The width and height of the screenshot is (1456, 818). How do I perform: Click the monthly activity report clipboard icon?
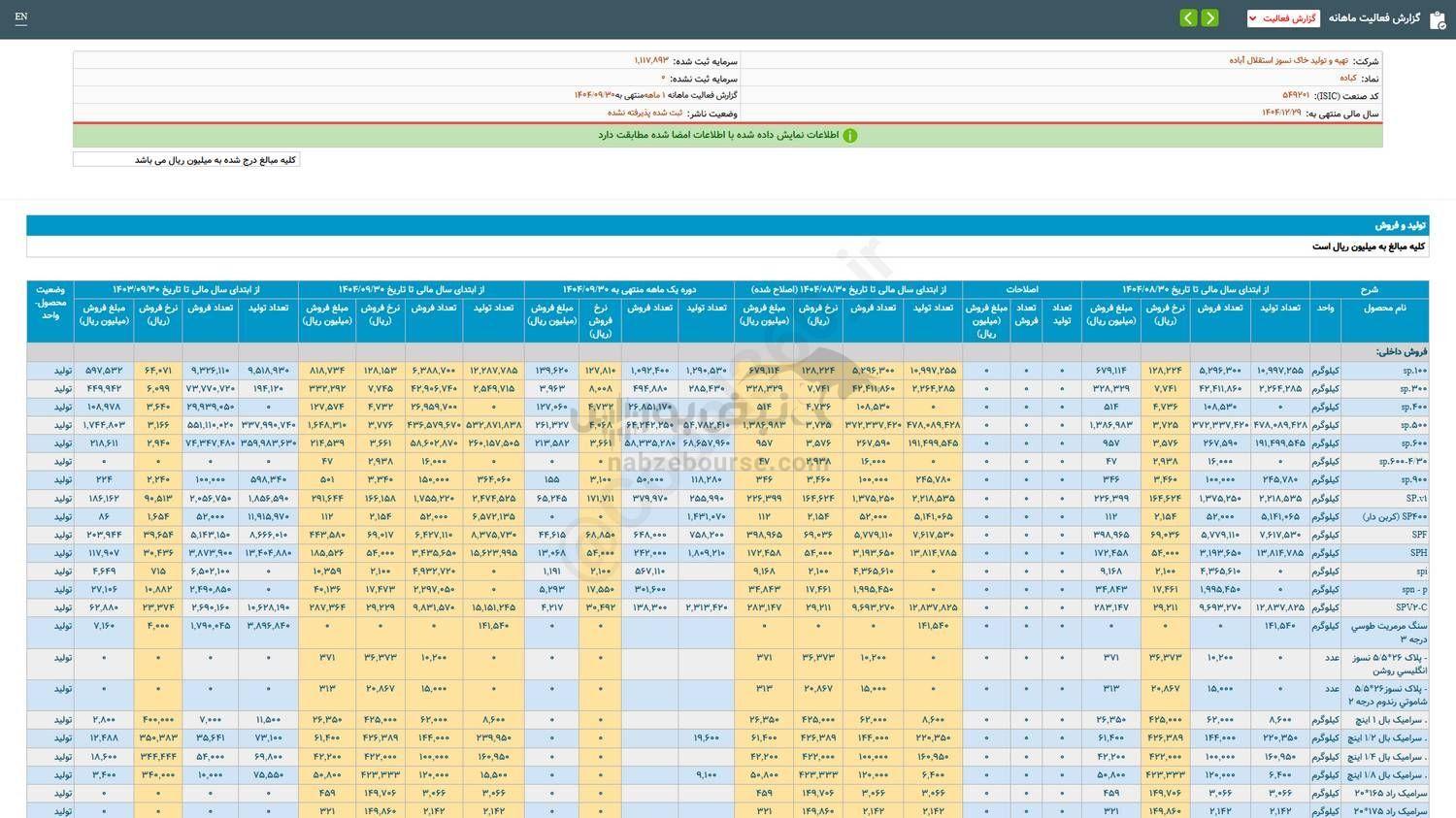(1438, 18)
